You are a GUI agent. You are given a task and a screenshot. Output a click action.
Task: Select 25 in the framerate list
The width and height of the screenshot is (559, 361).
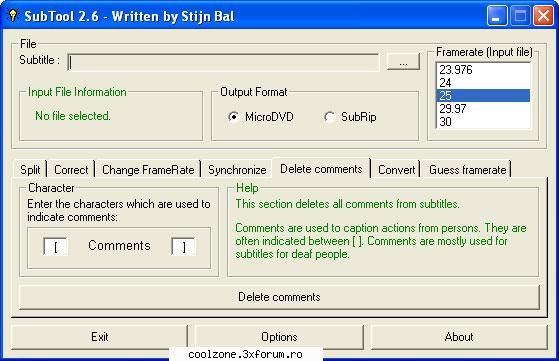click(483, 96)
